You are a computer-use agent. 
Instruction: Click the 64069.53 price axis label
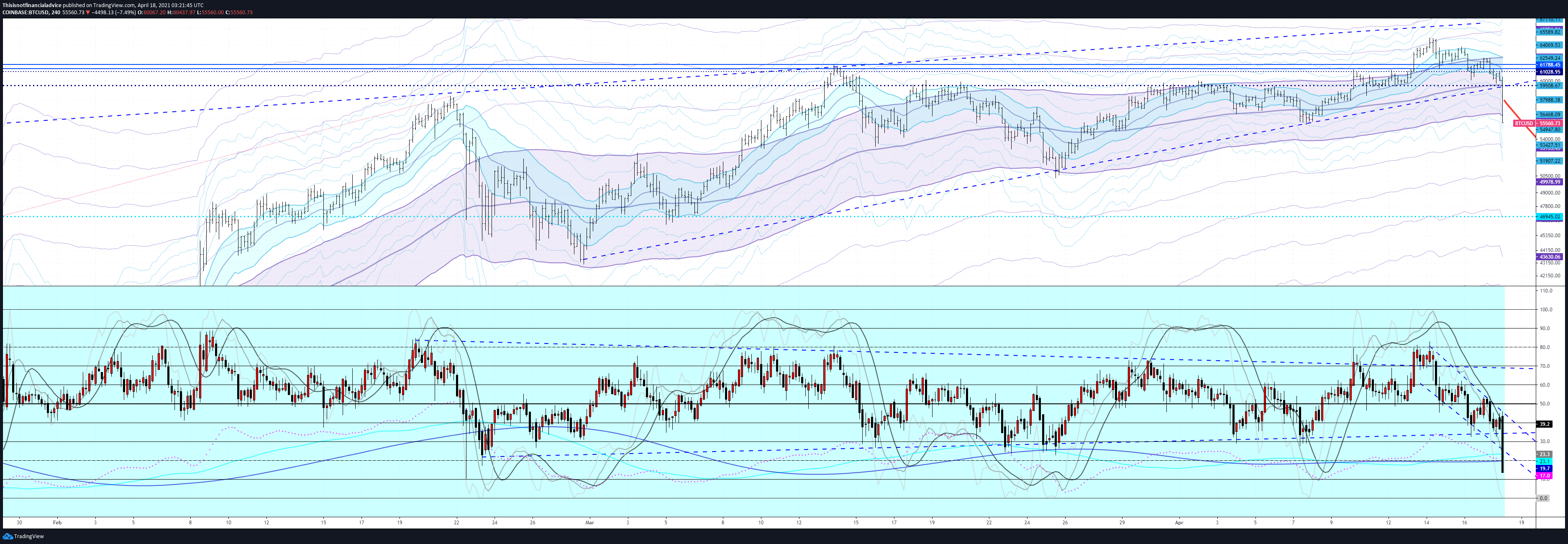point(1550,45)
